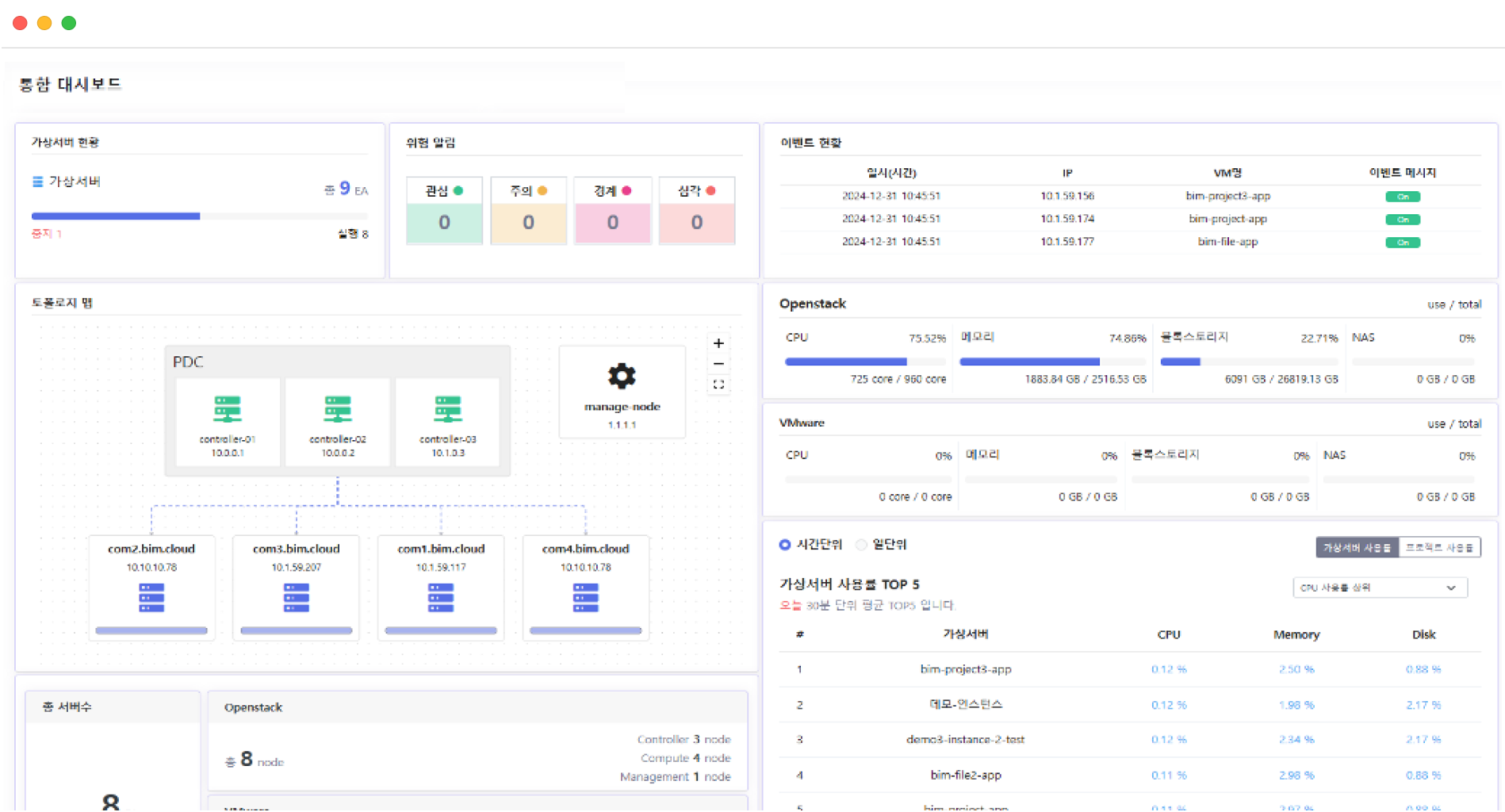Click Controller 3 node entry

pos(684,739)
